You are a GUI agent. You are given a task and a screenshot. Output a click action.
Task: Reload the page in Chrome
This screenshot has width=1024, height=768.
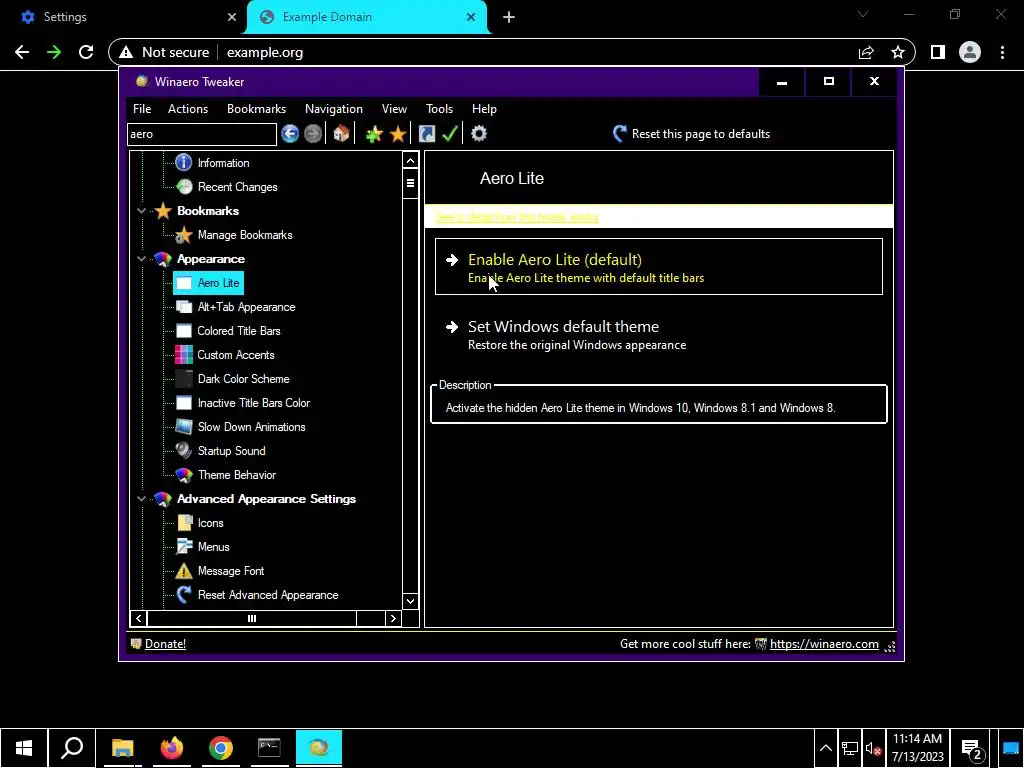pyautogui.click(x=86, y=52)
